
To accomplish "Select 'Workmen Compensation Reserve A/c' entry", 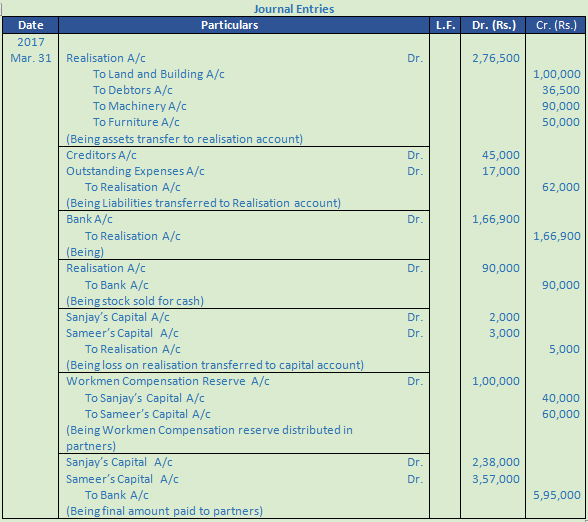I will click(168, 381).
